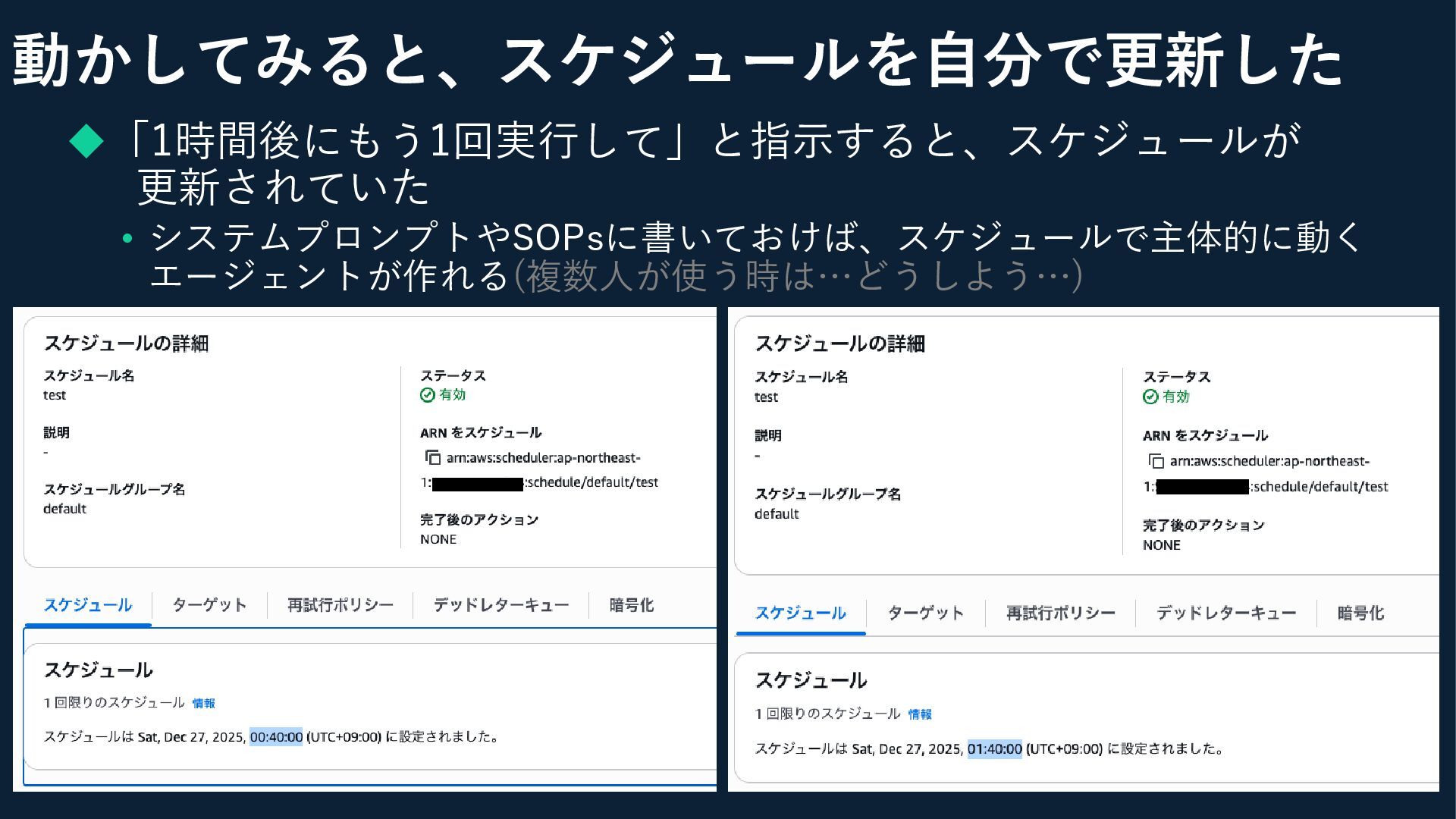Open デッドレターキュー tab in left panel
This screenshot has width=1456, height=819.
point(500,605)
